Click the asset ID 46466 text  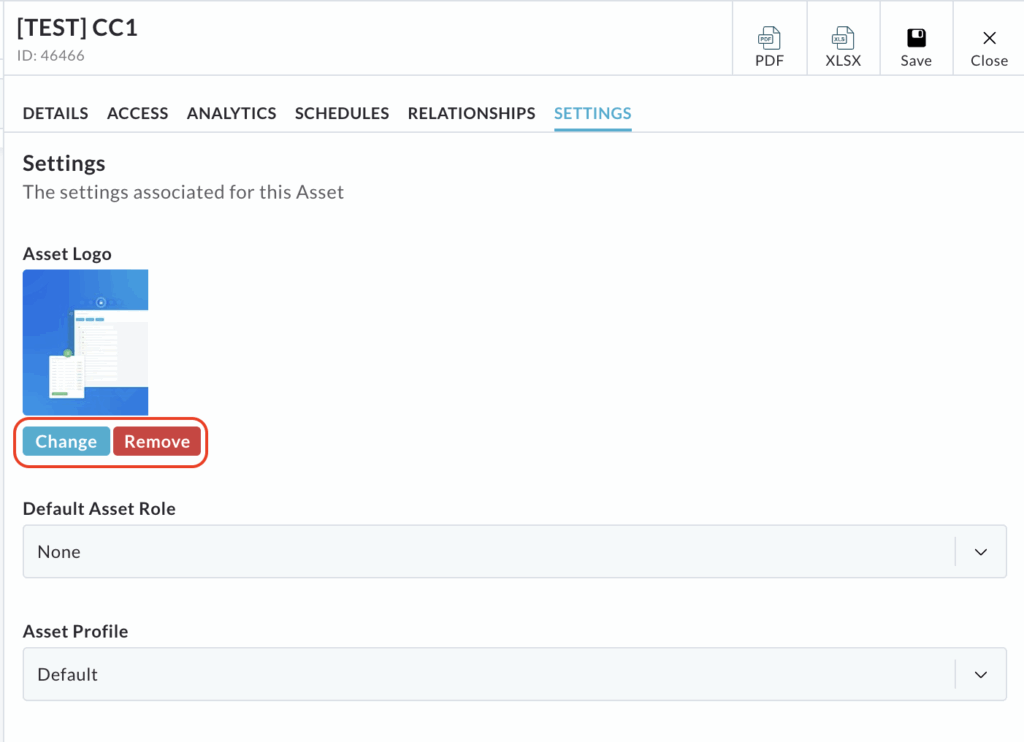point(51,56)
